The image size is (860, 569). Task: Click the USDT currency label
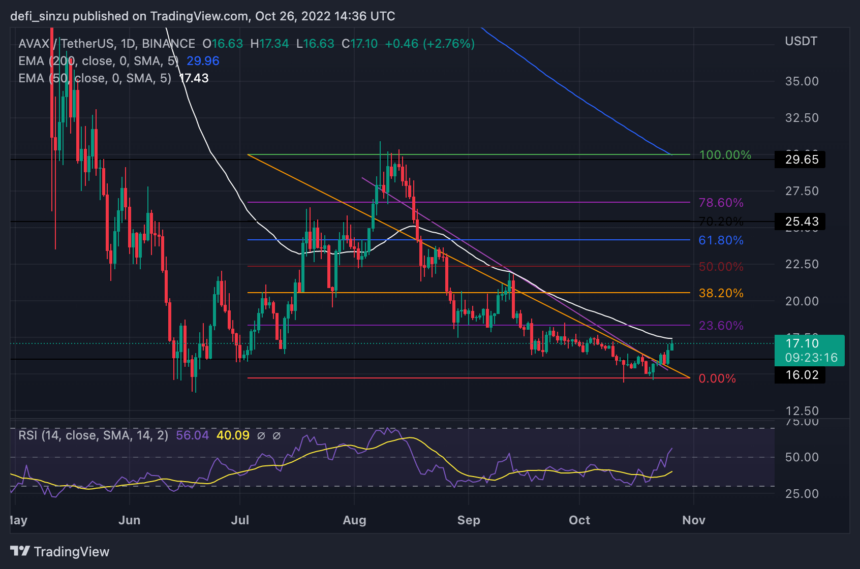(x=801, y=41)
